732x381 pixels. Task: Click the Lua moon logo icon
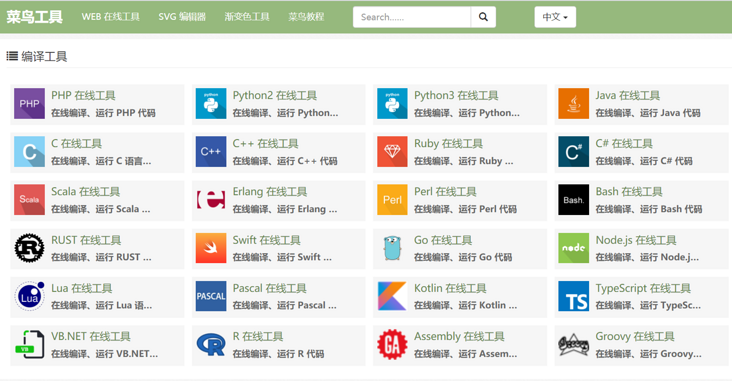click(29, 296)
